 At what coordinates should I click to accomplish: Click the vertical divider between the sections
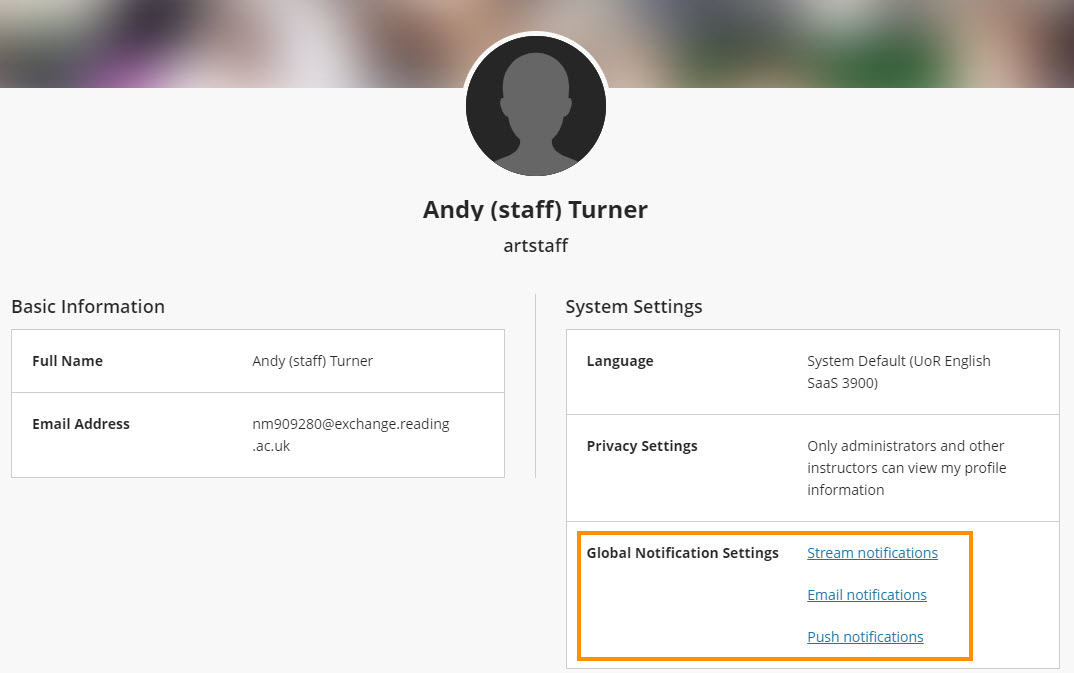(x=536, y=385)
